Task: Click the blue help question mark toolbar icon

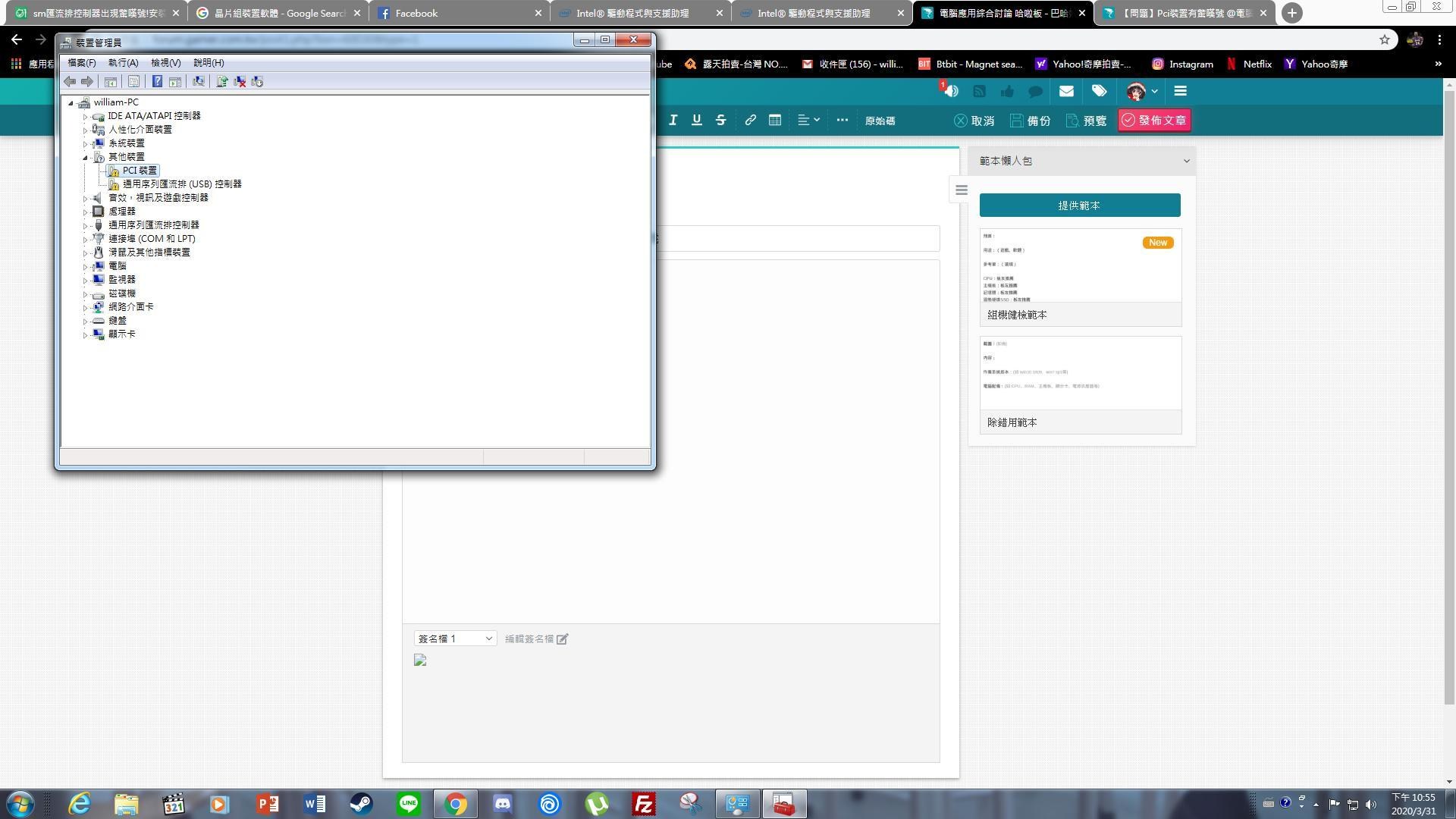Action: (x=157, y=81)
